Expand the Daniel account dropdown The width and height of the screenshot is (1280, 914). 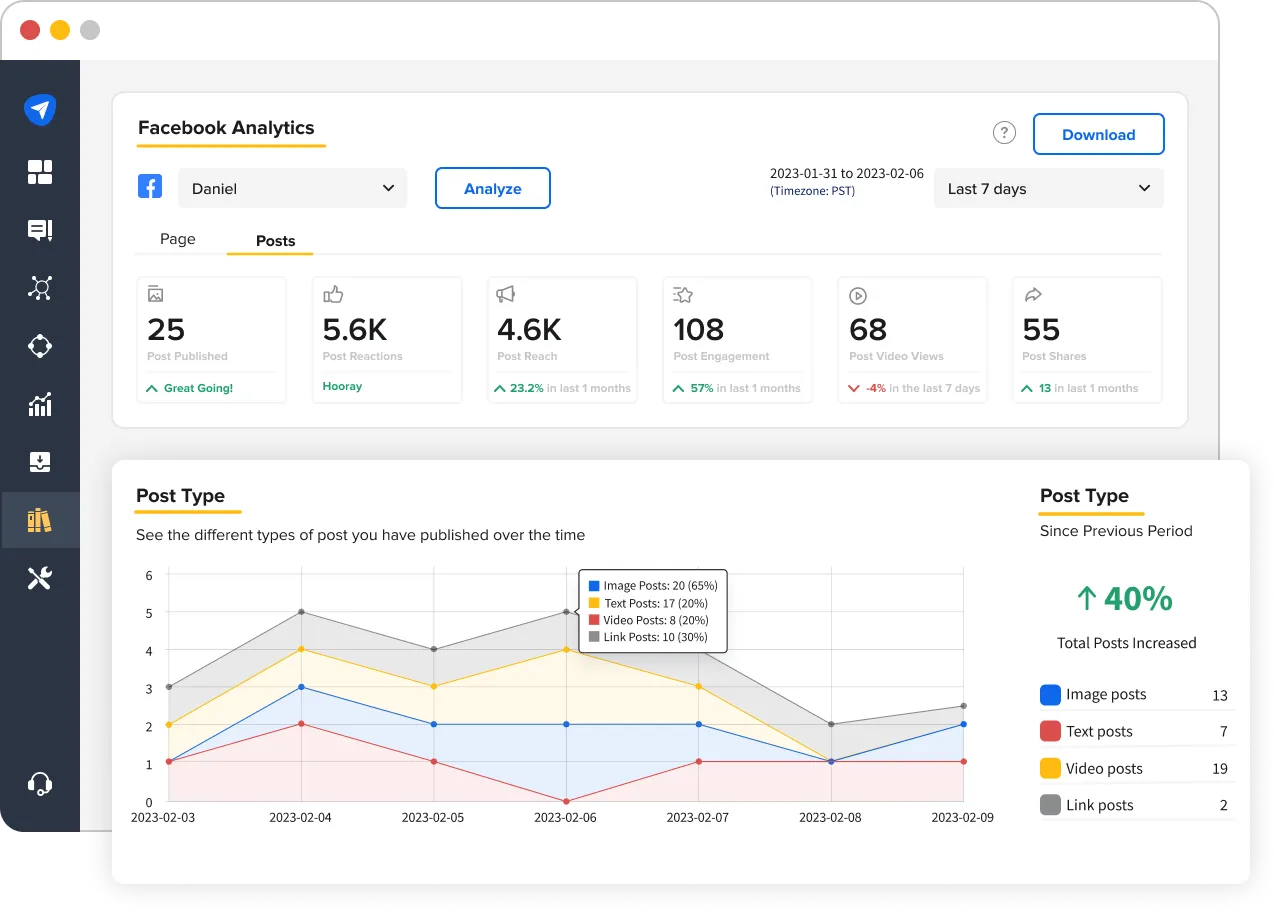pos(292,188)
